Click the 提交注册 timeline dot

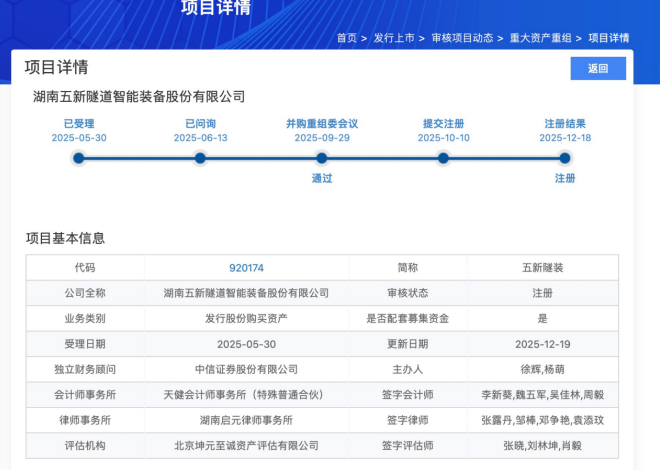[444, 158]
